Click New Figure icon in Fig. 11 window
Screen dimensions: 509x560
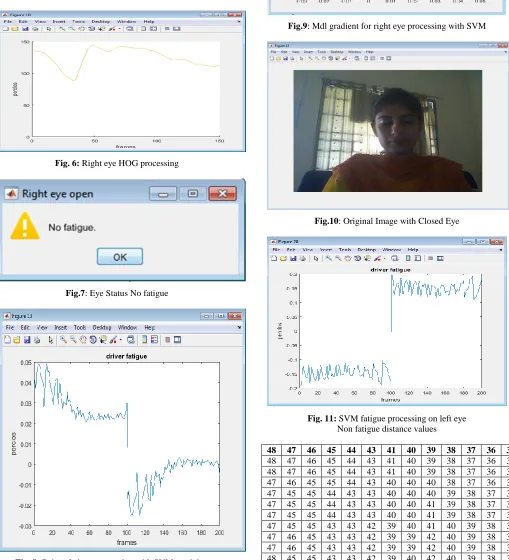(274, 258)
